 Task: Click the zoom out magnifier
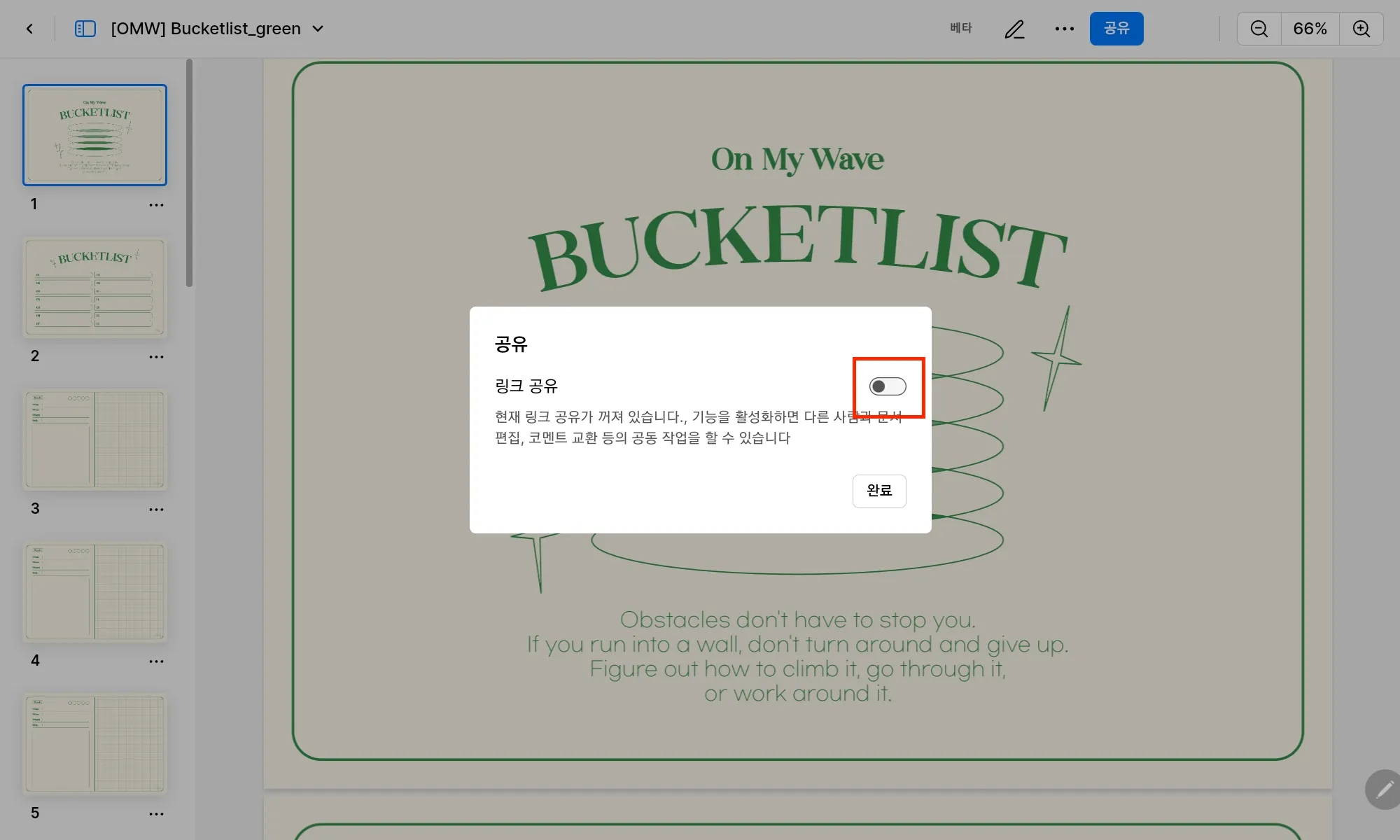pos(1259,29)
